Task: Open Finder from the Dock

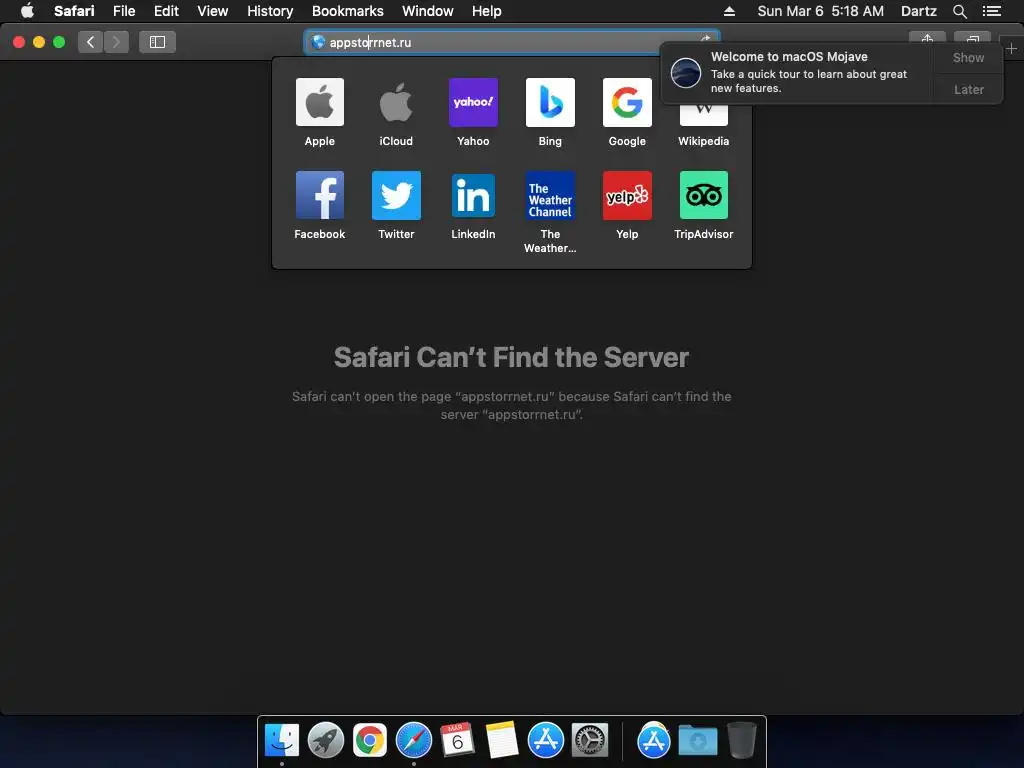Action: (x=281, y=741)
